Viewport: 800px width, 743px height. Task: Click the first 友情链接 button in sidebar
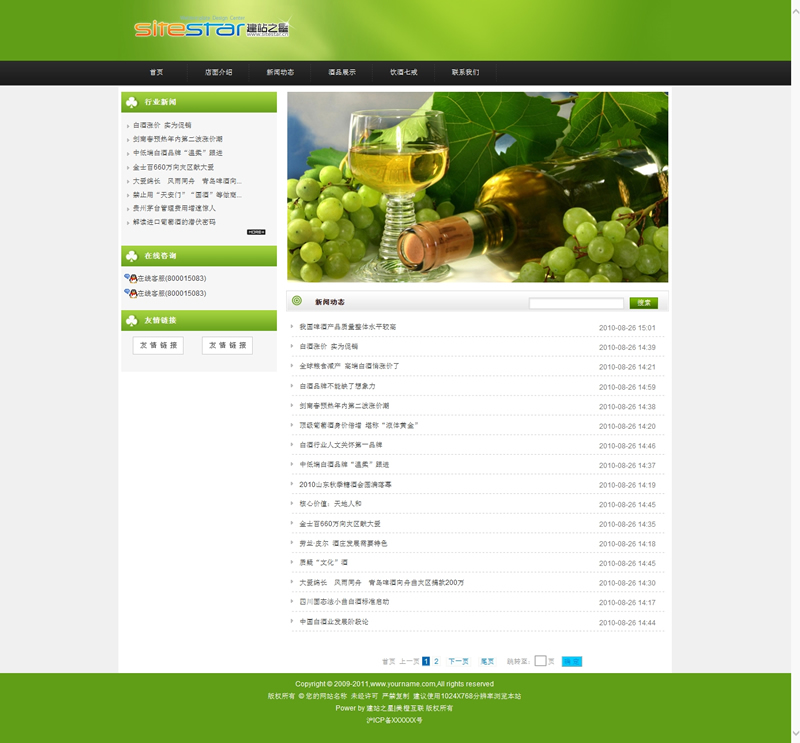click(x=158, y=345)
